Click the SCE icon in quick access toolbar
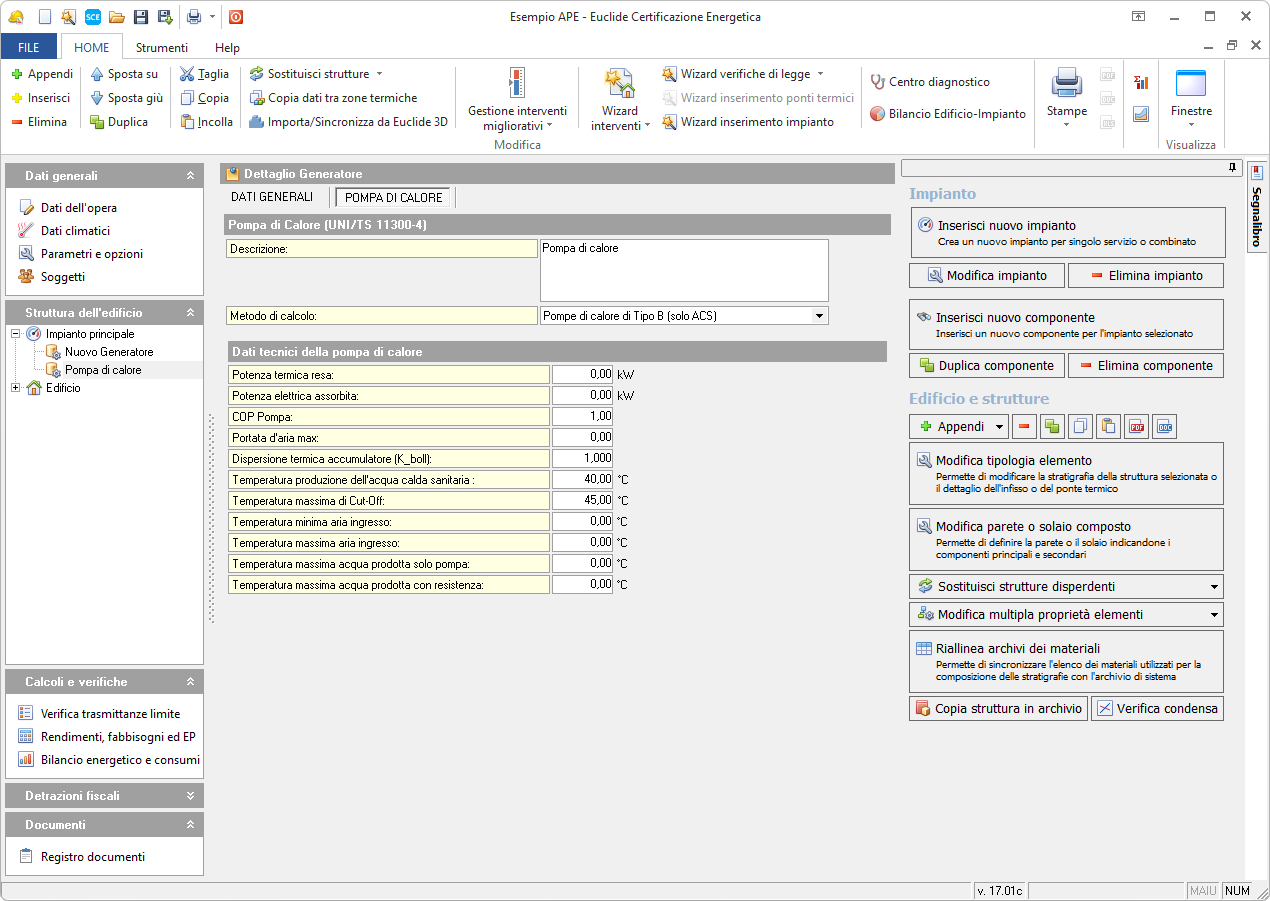This screenshot has width=1270, height=901. pos(93,16)
